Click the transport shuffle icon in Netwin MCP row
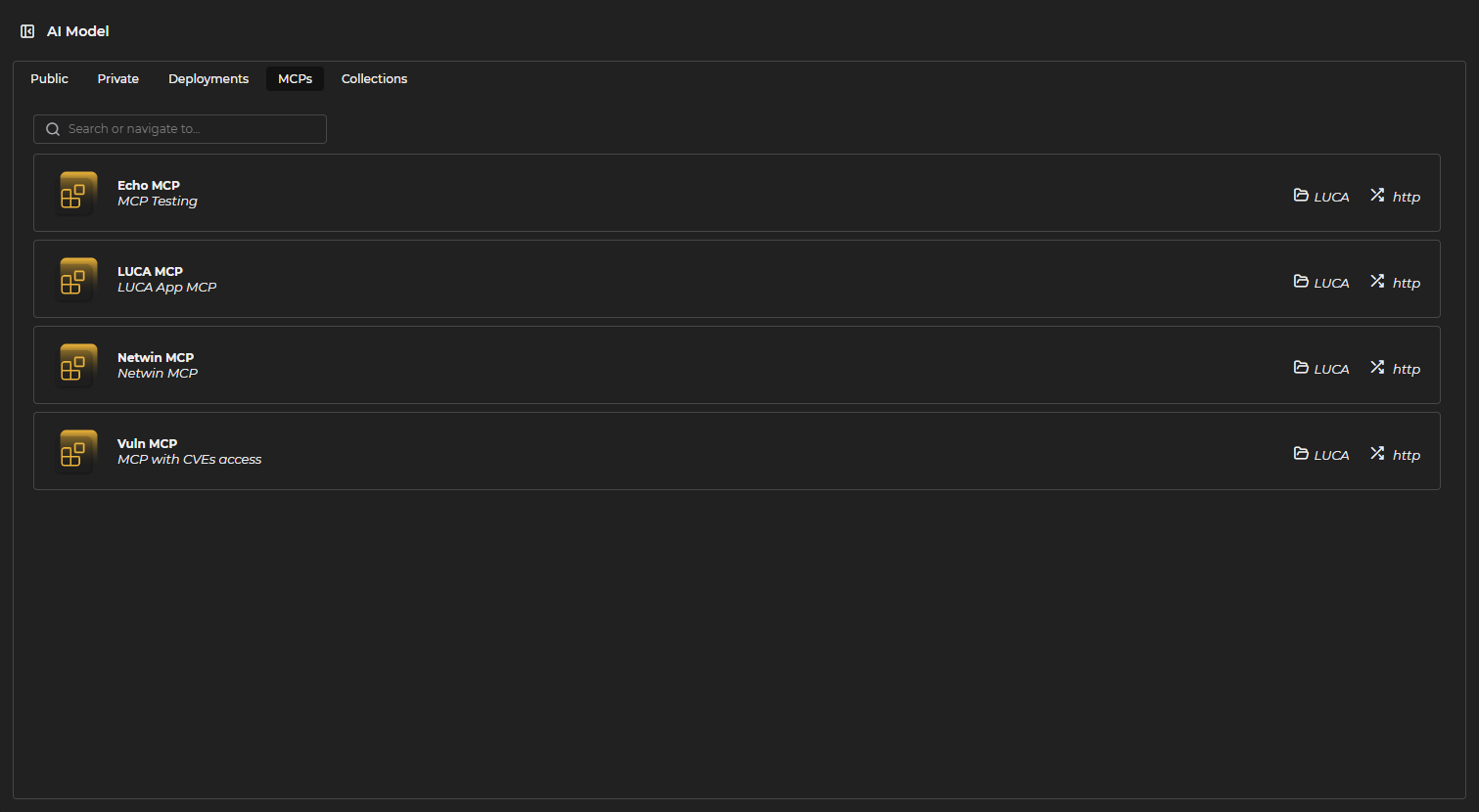1479x812 pixels. (1377, 368)
